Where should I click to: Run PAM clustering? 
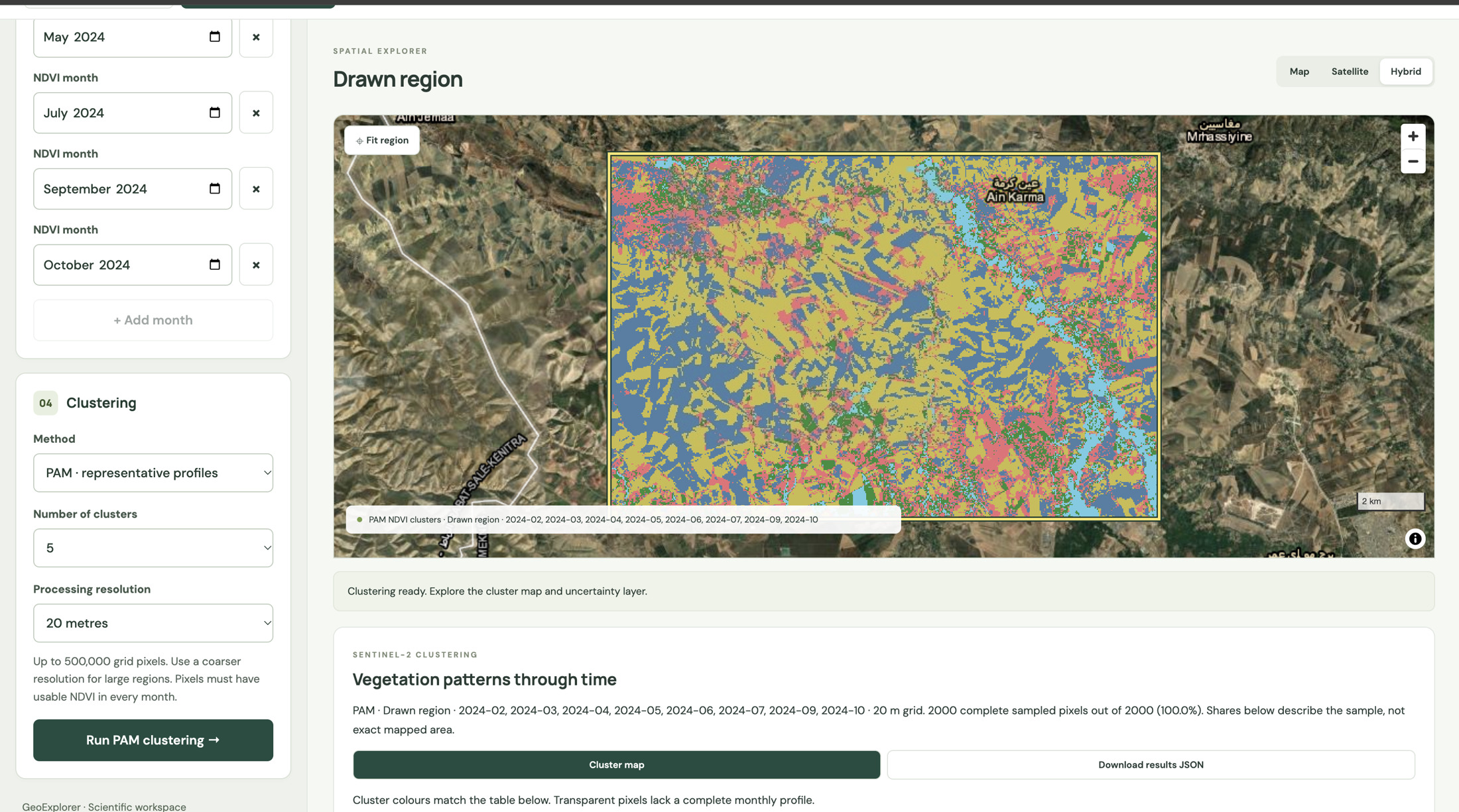click(x=153, y=740)
